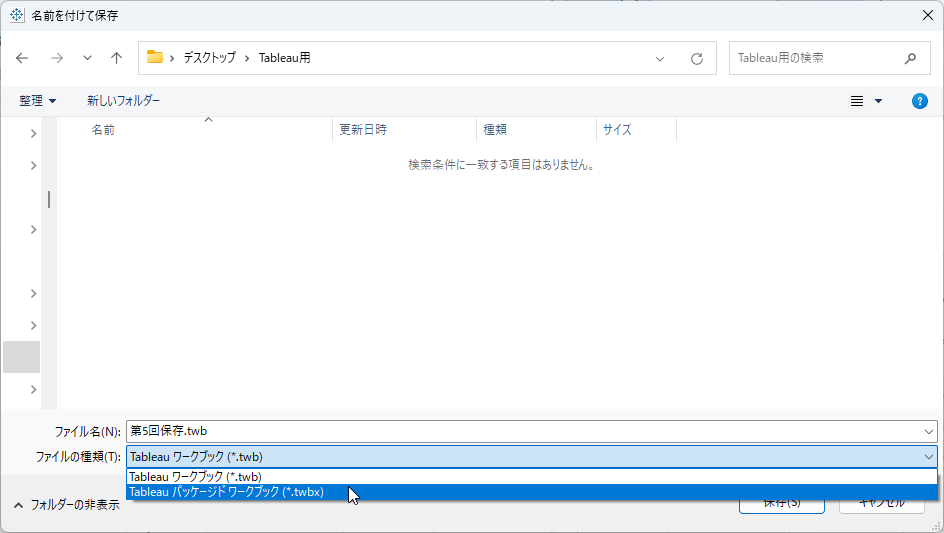Sort by 更新日時 column header
The image size is (944, 533).
363,130
